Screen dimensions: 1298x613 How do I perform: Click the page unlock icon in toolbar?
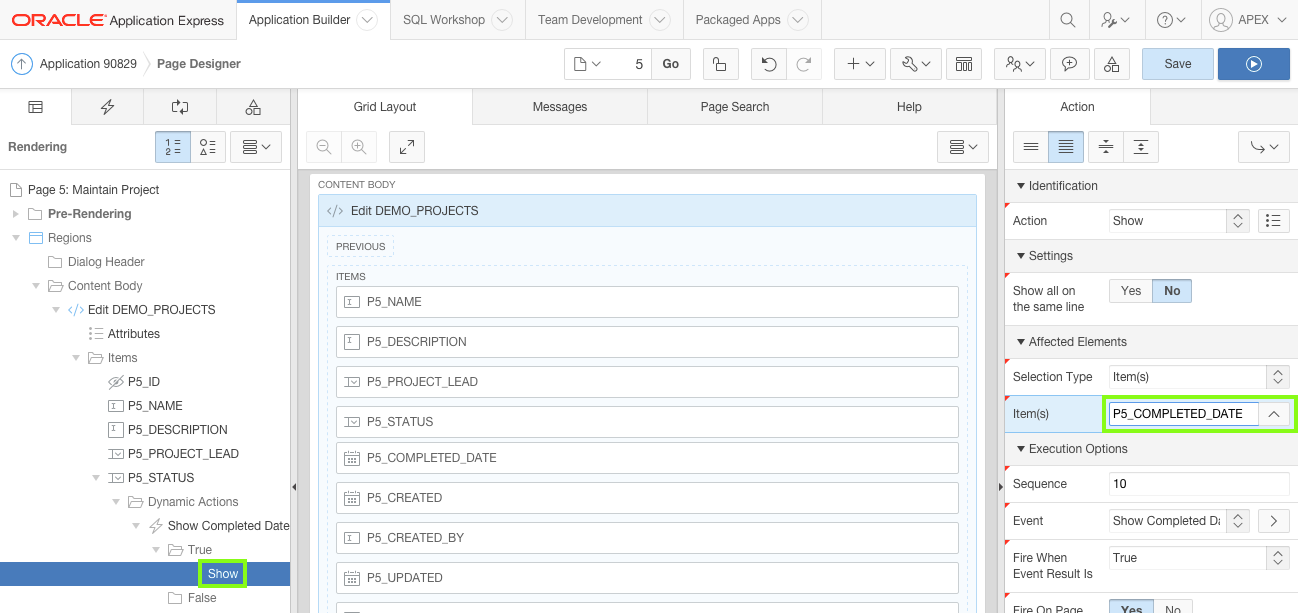720,63
